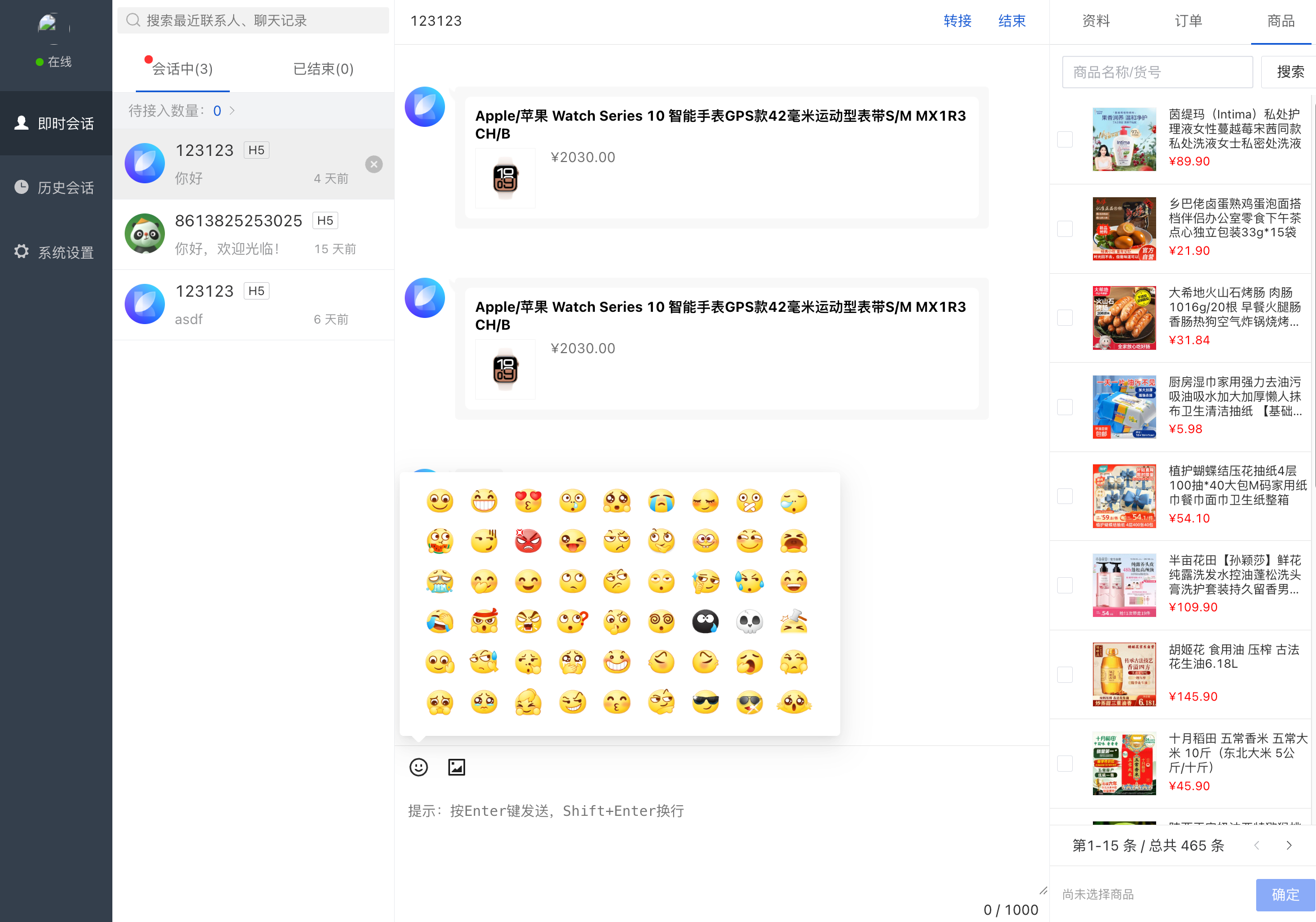Open the 胡姬花 peanut oil thumbnail
The image size is (1316, 922).
coord(1124,674)
